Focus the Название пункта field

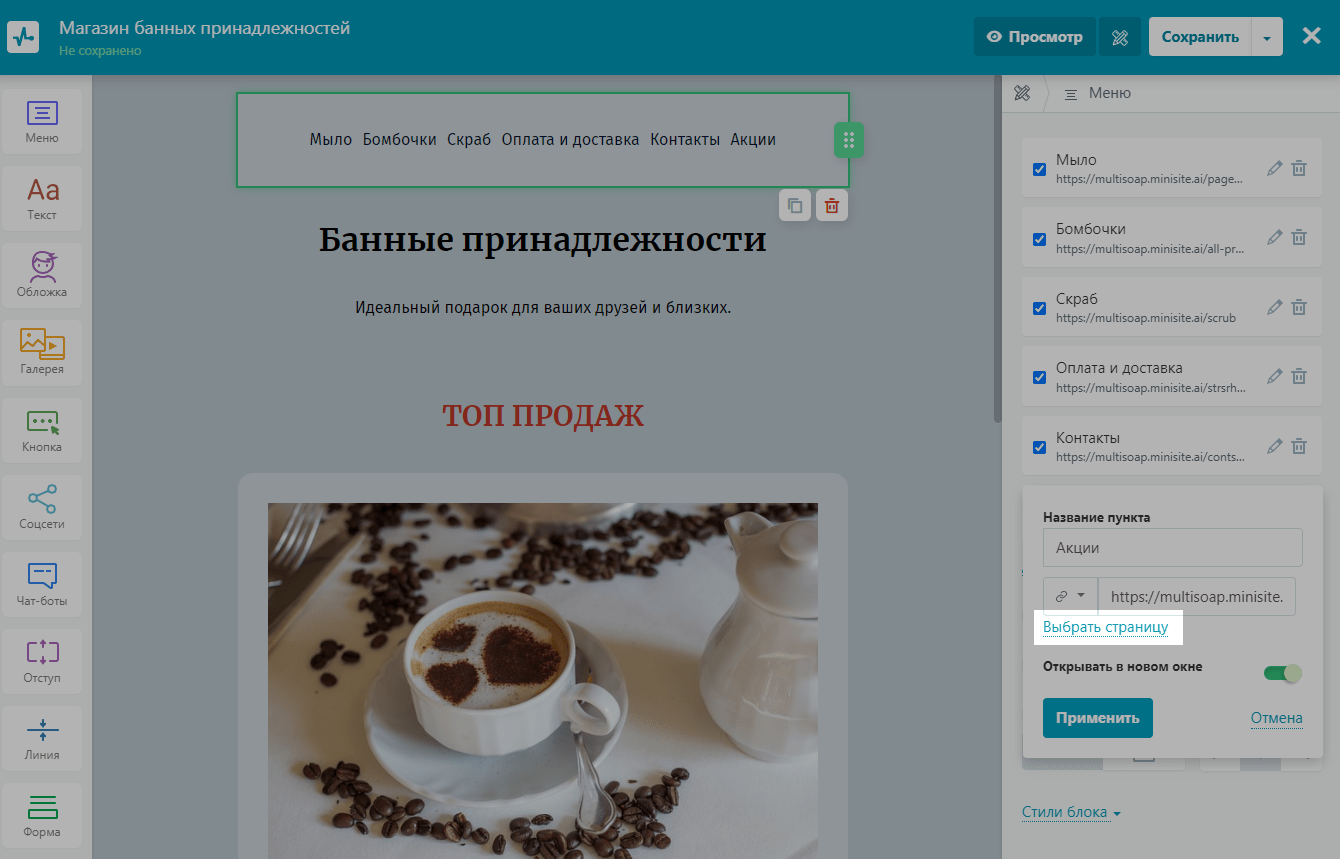1173,547
